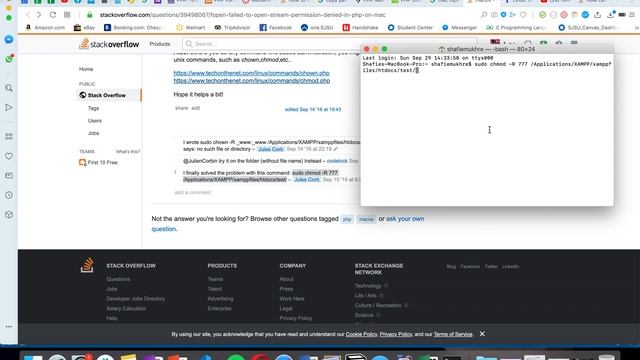The height and width of the screenshot is (360, 640).
Task: Open the Handshake bookmark
Action: [360, 27]
